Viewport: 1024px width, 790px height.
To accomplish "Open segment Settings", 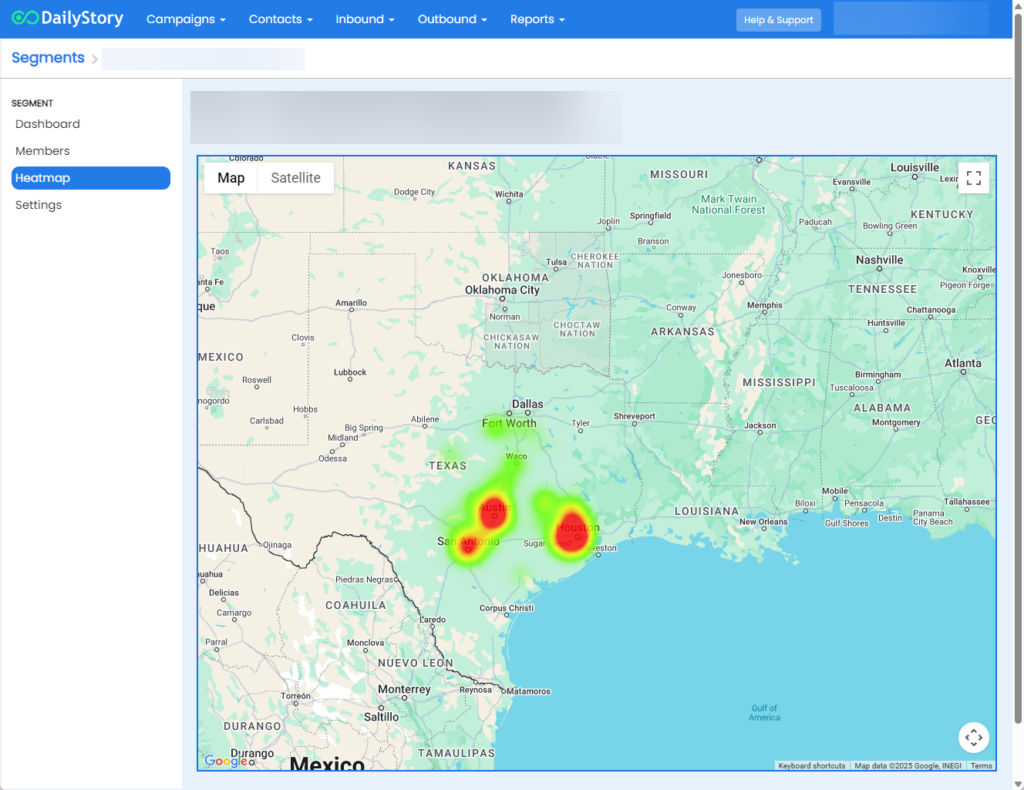I will point(38,205).
